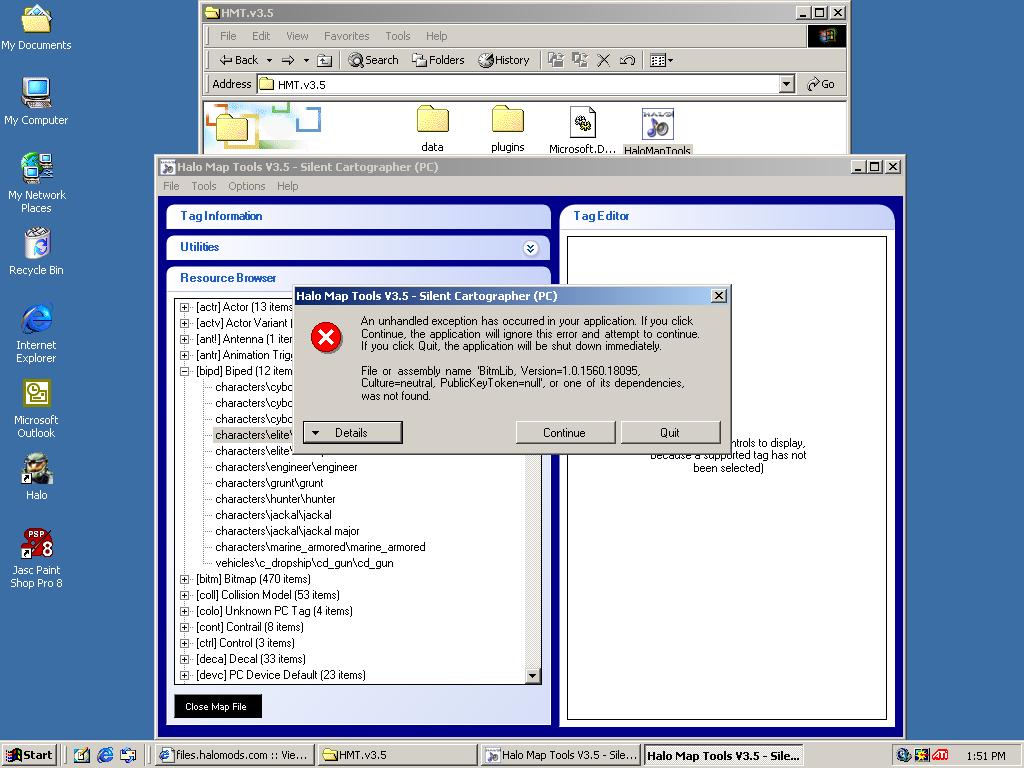Click the Delete (X) toolbar icon
Viewport: 1024px width, 768px height.
tap(603, 60)
